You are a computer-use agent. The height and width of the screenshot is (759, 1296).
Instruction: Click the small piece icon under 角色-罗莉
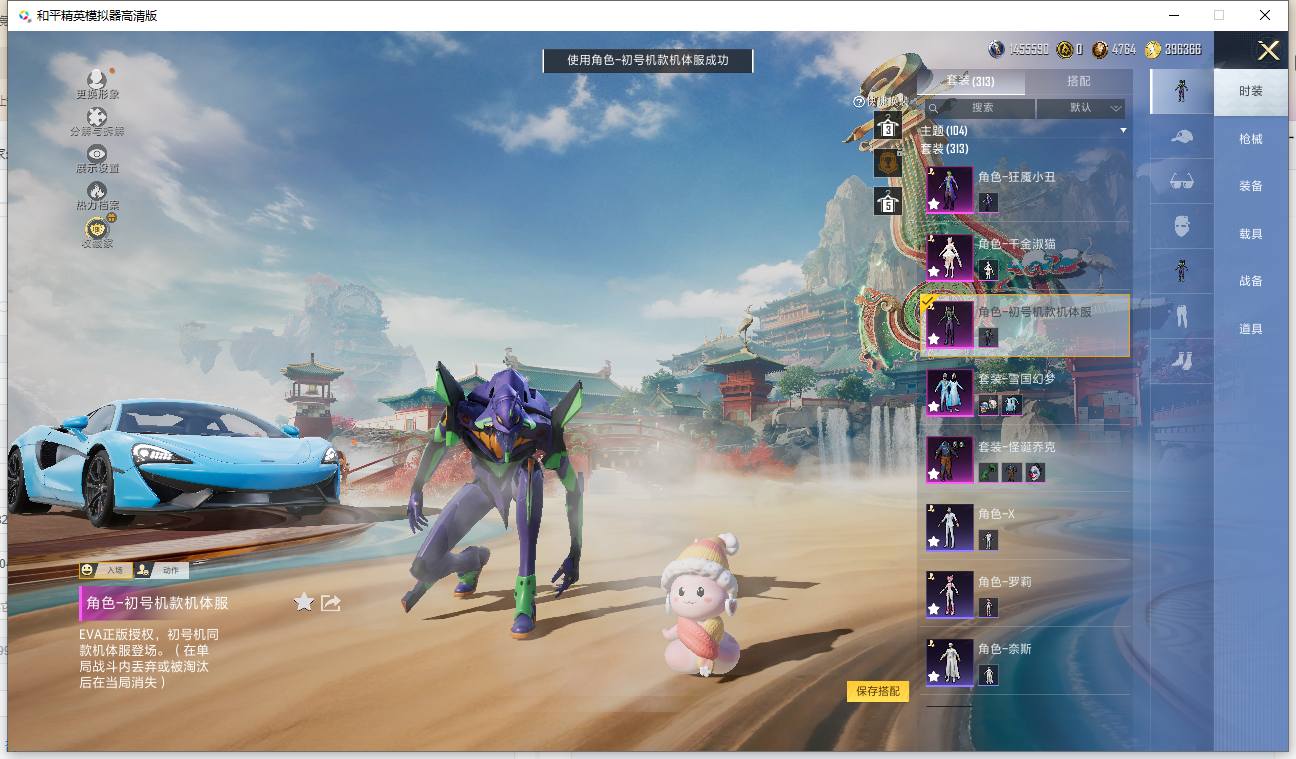(x=988, y=607)
